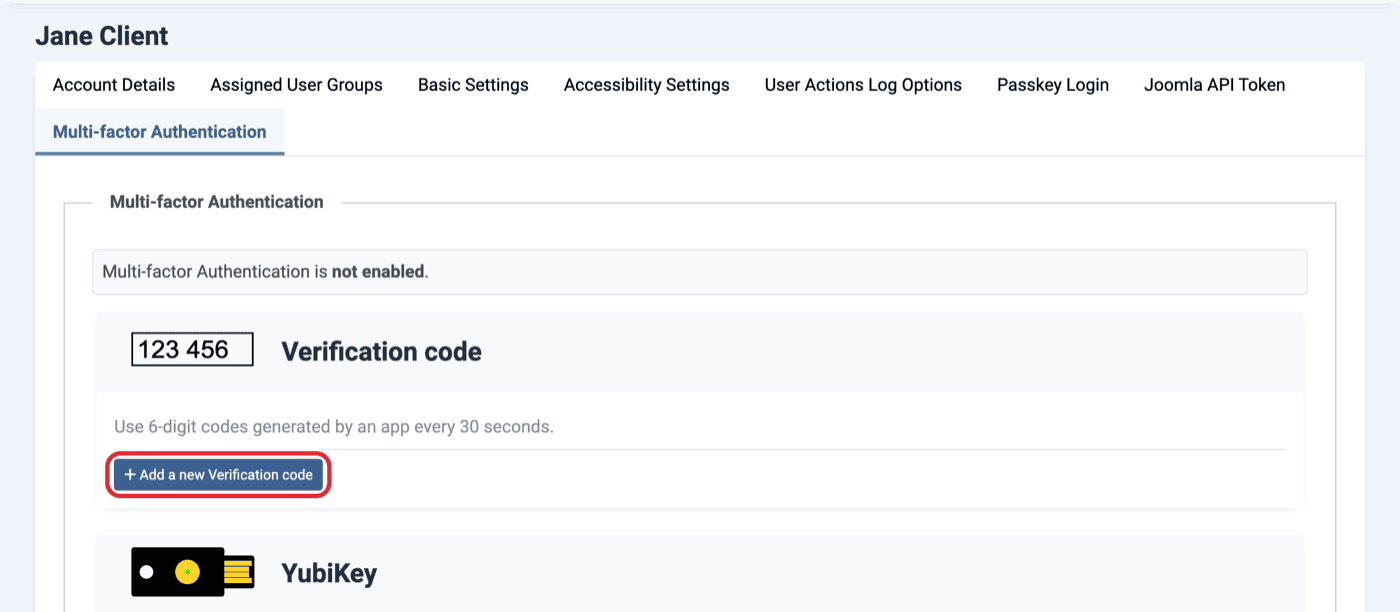Switch to Assigned User Groups tab
This screenshot has height=612, width=1400.
(x=296, y=85)
